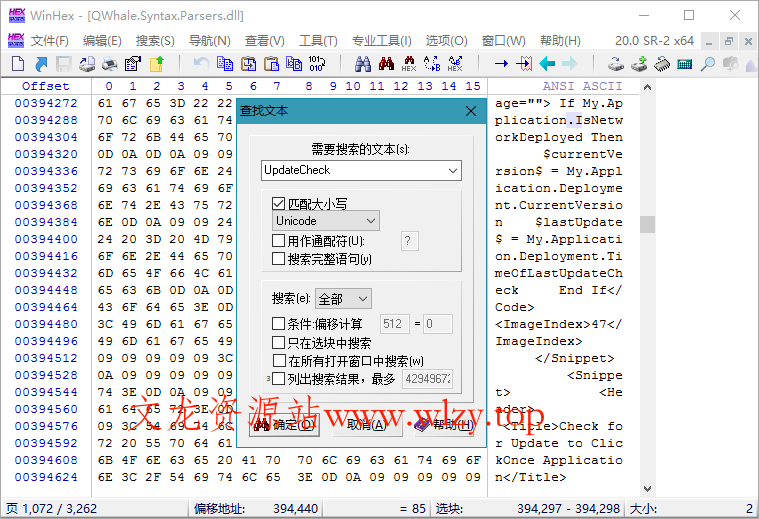Click the Print toolbar icon

pyautogui.click(x=110, y=63)
